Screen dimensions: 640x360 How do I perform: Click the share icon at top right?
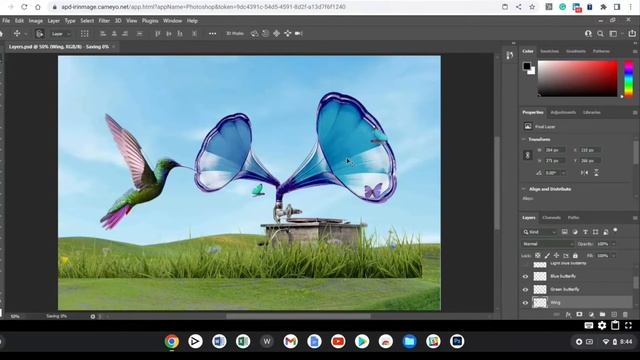click(632, 33)
